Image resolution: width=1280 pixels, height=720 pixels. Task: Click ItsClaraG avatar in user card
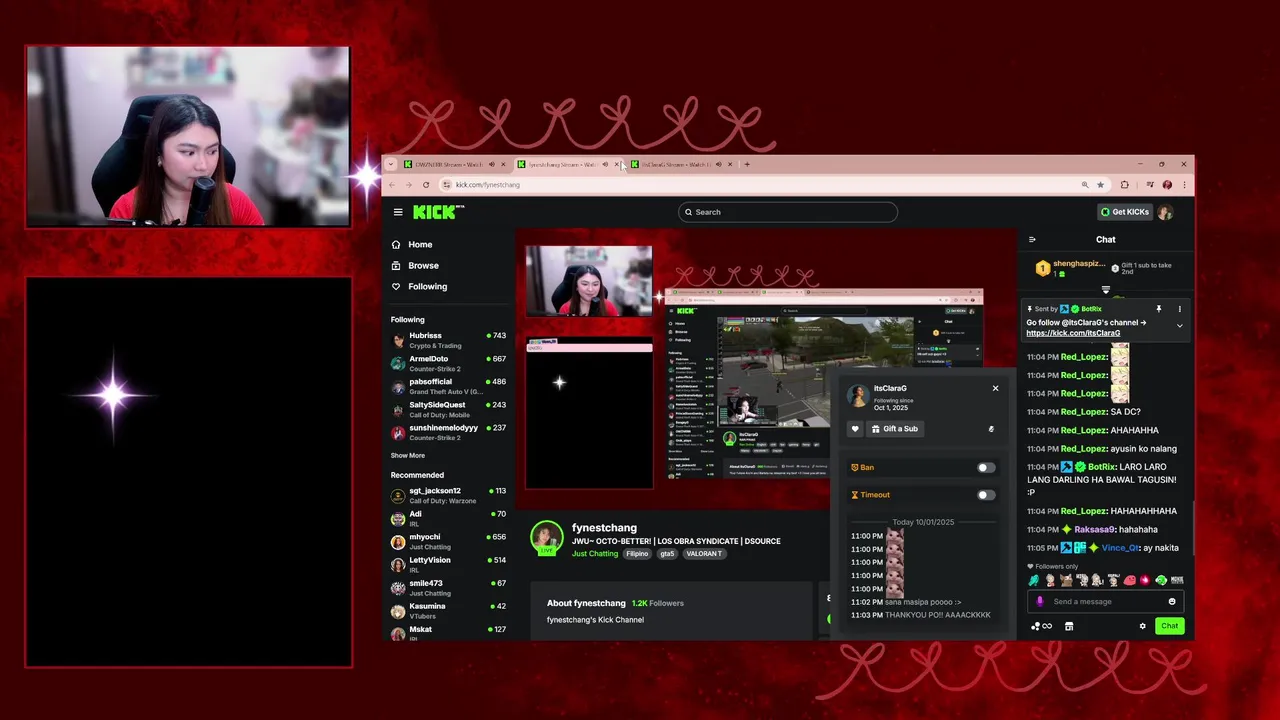click(858, 396)
